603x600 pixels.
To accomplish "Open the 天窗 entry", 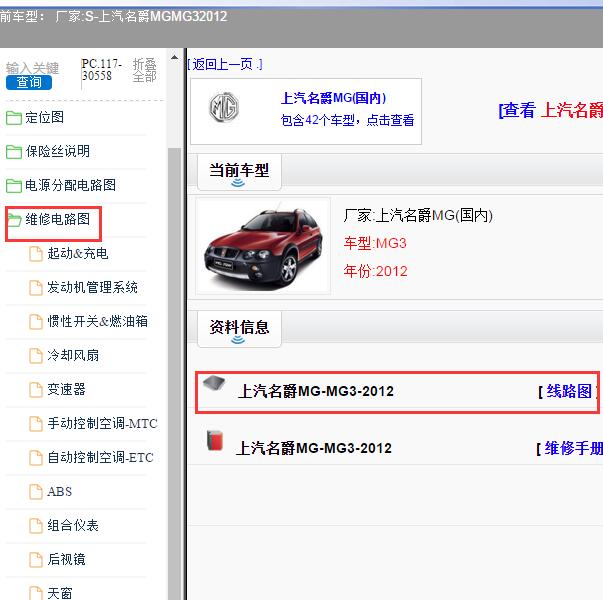I will click(x=60, y=593).
